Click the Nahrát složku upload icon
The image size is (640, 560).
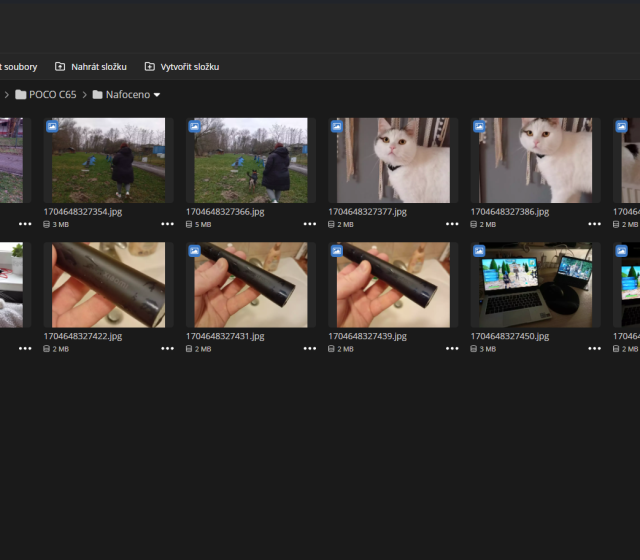tap(60, 67)
